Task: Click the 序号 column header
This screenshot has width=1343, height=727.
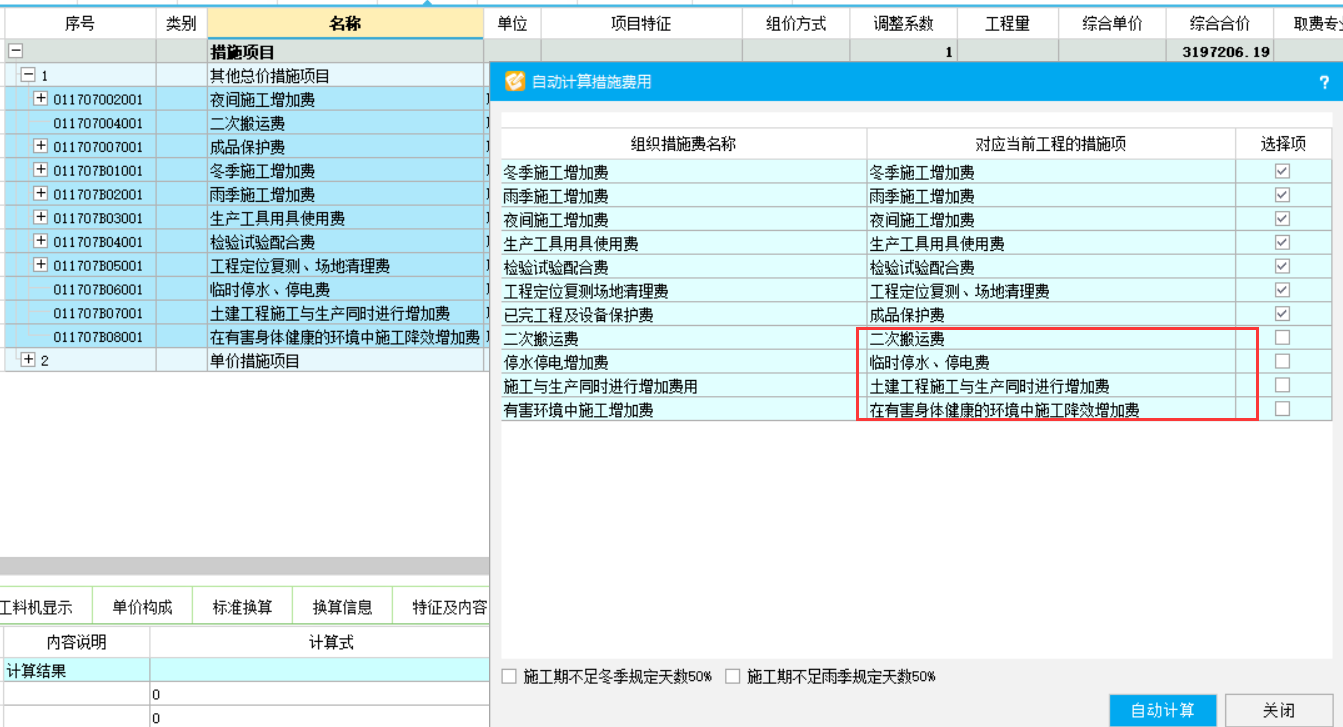Action: [80, 24]
